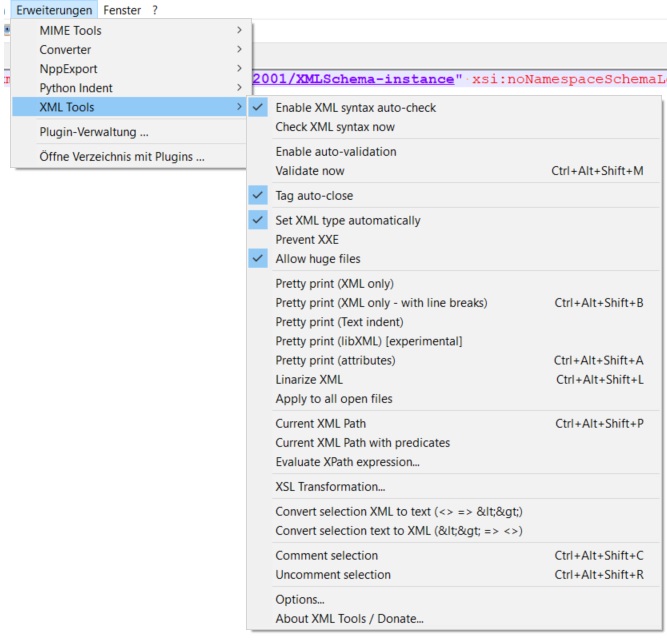Expand the Converter submenu

coord(129,50)
